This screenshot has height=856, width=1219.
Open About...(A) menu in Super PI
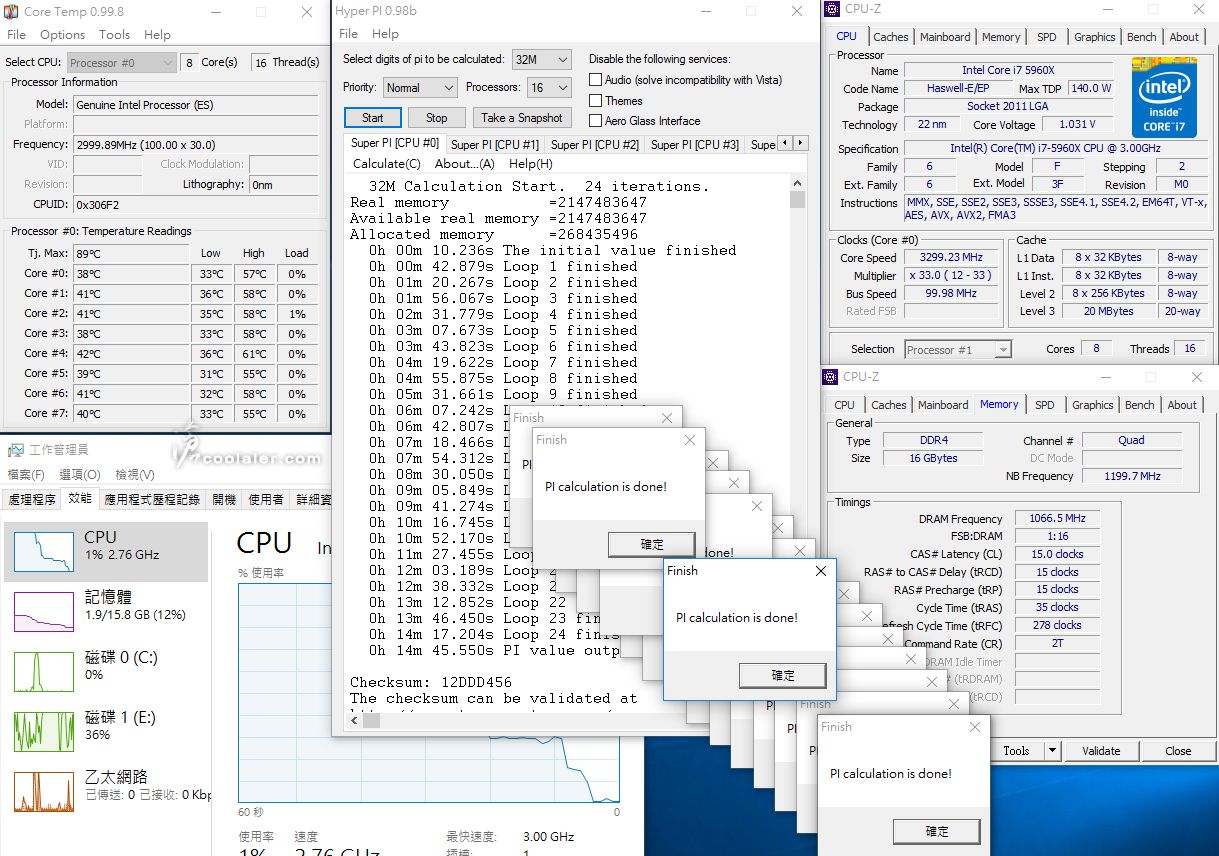coord(465,164)
